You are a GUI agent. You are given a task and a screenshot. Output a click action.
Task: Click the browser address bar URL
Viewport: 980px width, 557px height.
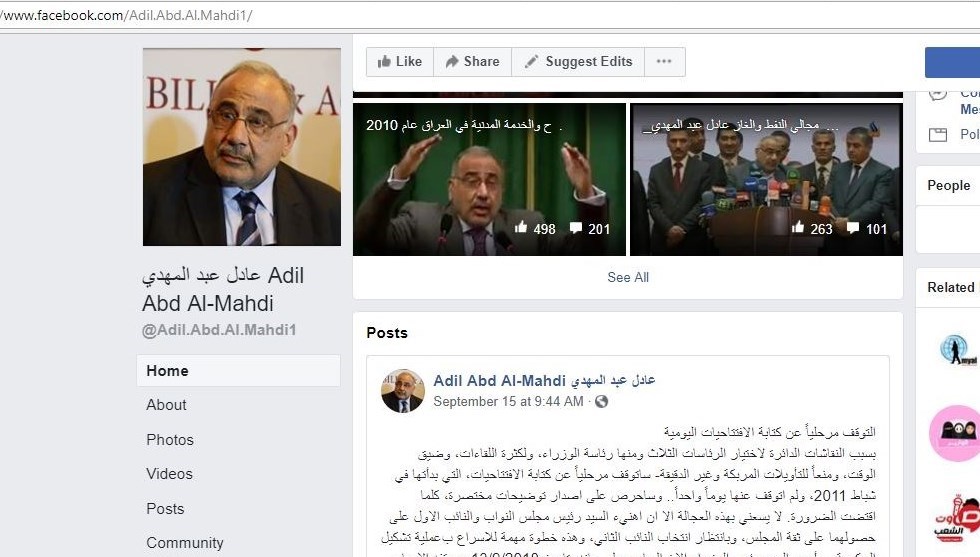pos(127,15)
